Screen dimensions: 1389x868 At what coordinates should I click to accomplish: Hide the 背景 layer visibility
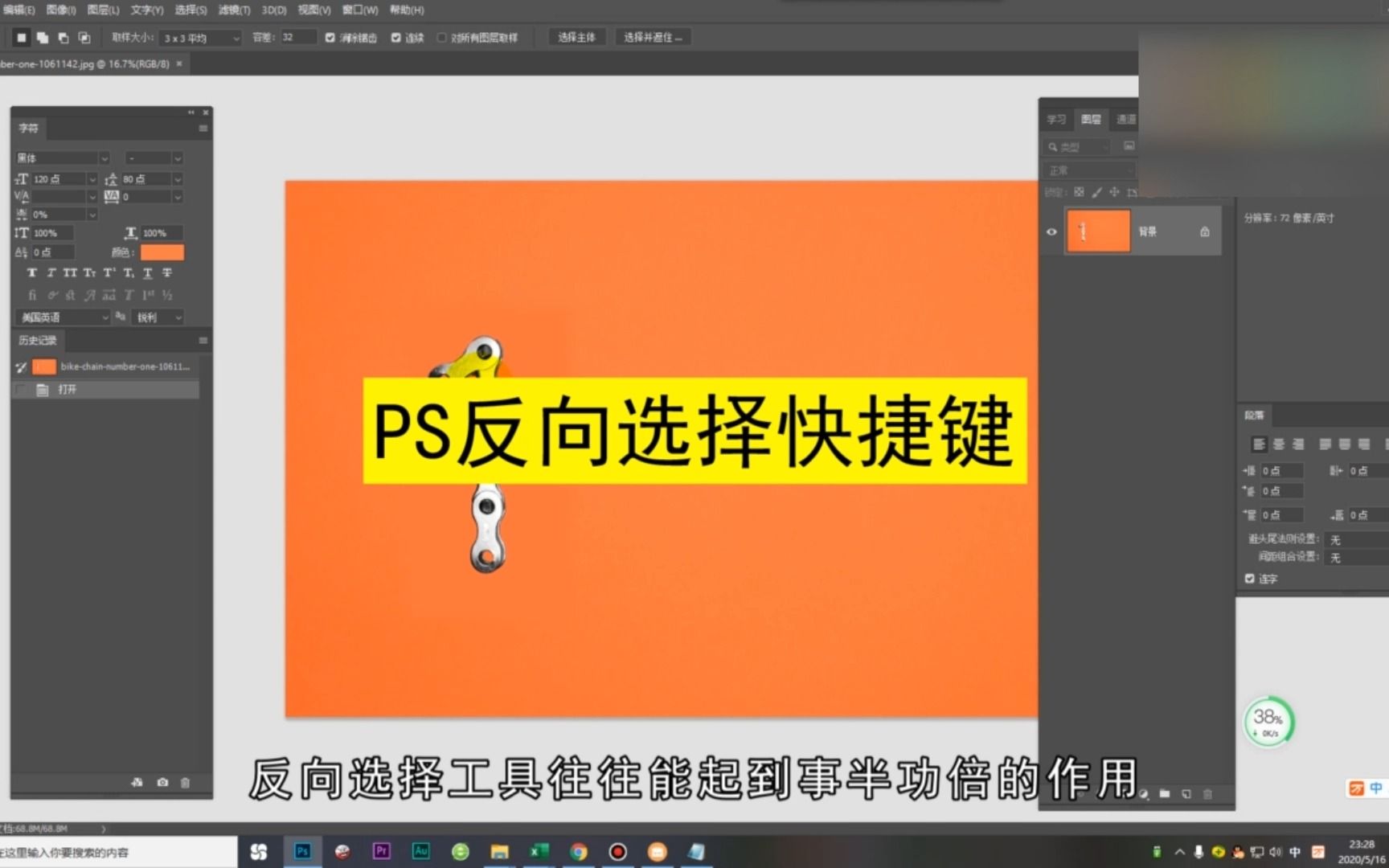pyautogui.click(x=1051, y=231)
